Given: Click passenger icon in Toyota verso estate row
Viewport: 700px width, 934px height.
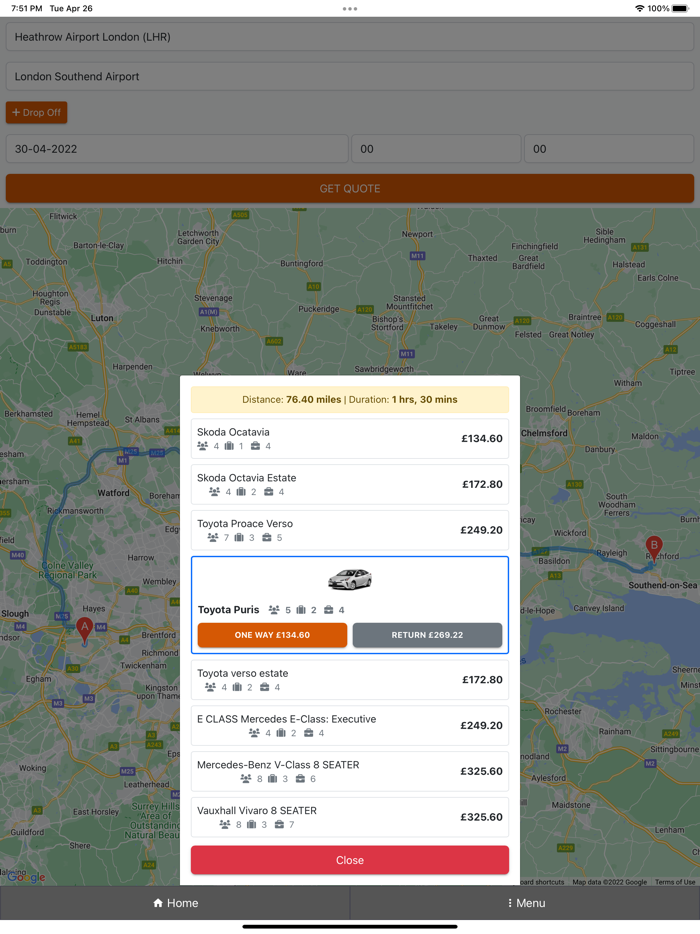Looking at the screenshot, I should 210,687.
